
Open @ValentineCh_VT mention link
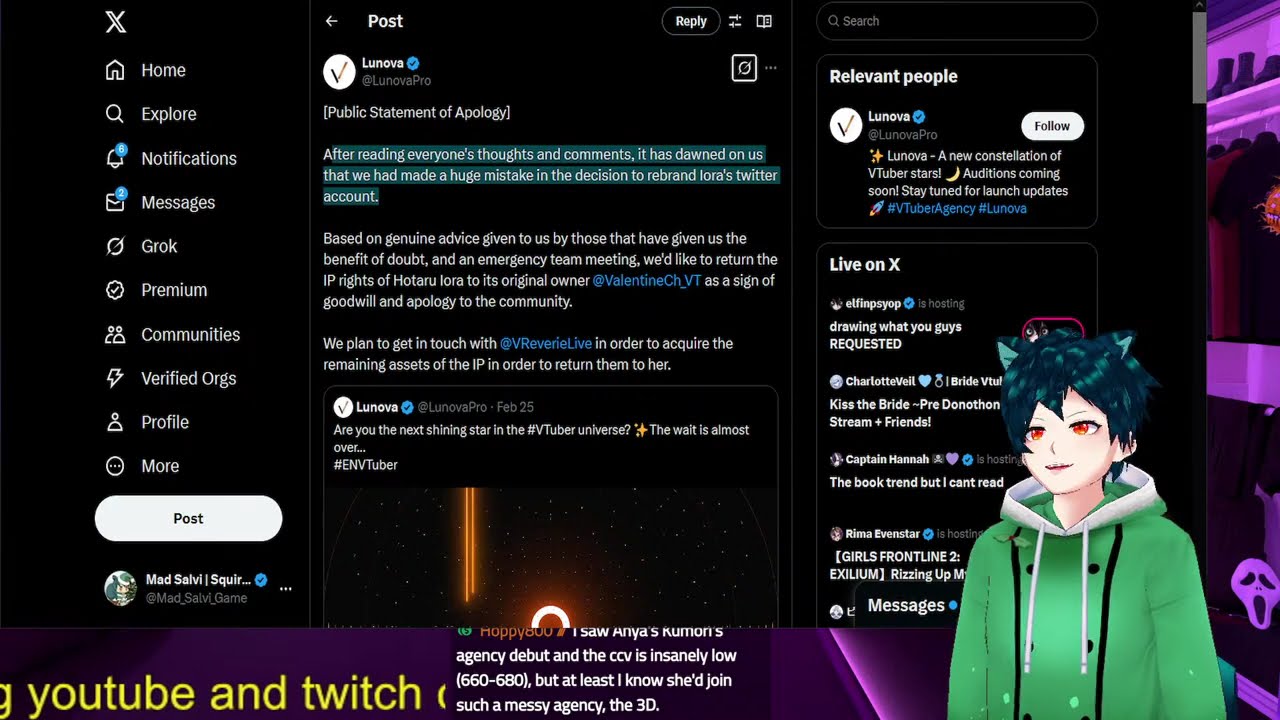pos(647,281)
